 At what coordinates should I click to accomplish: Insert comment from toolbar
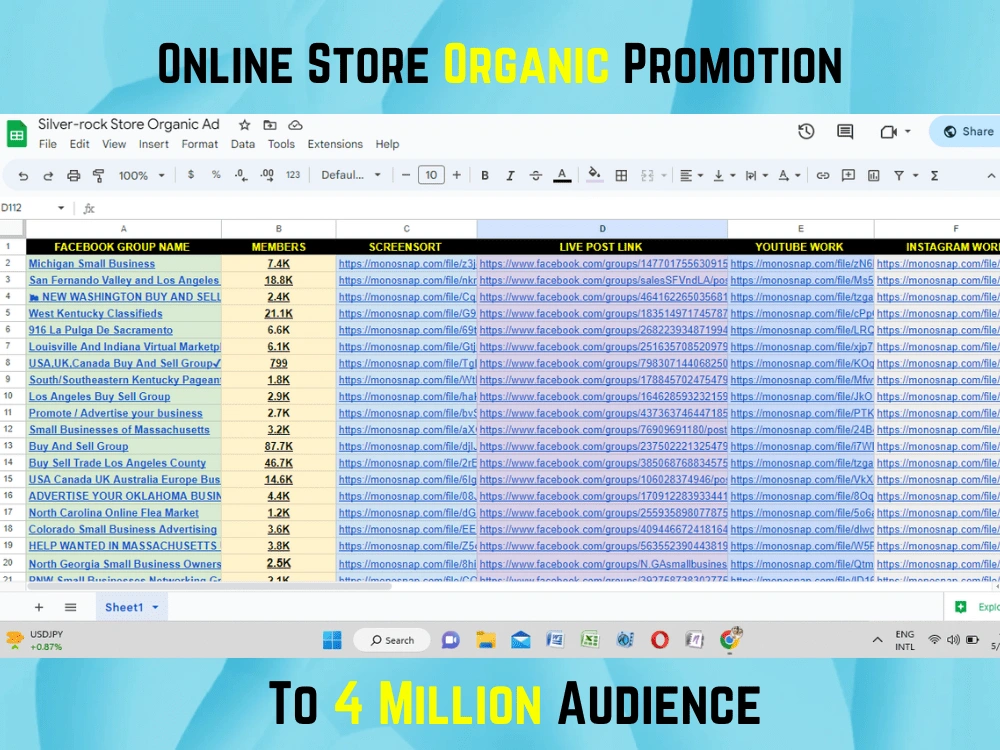point(848,175)
